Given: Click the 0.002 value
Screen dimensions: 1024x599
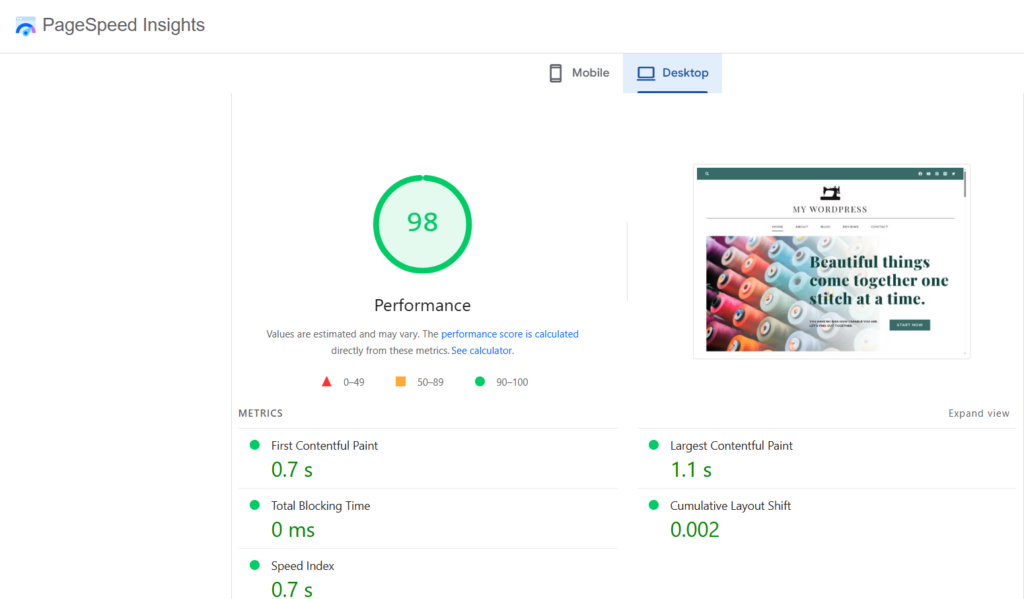Looking at the screenshot, I should click(x=695, y=530).
